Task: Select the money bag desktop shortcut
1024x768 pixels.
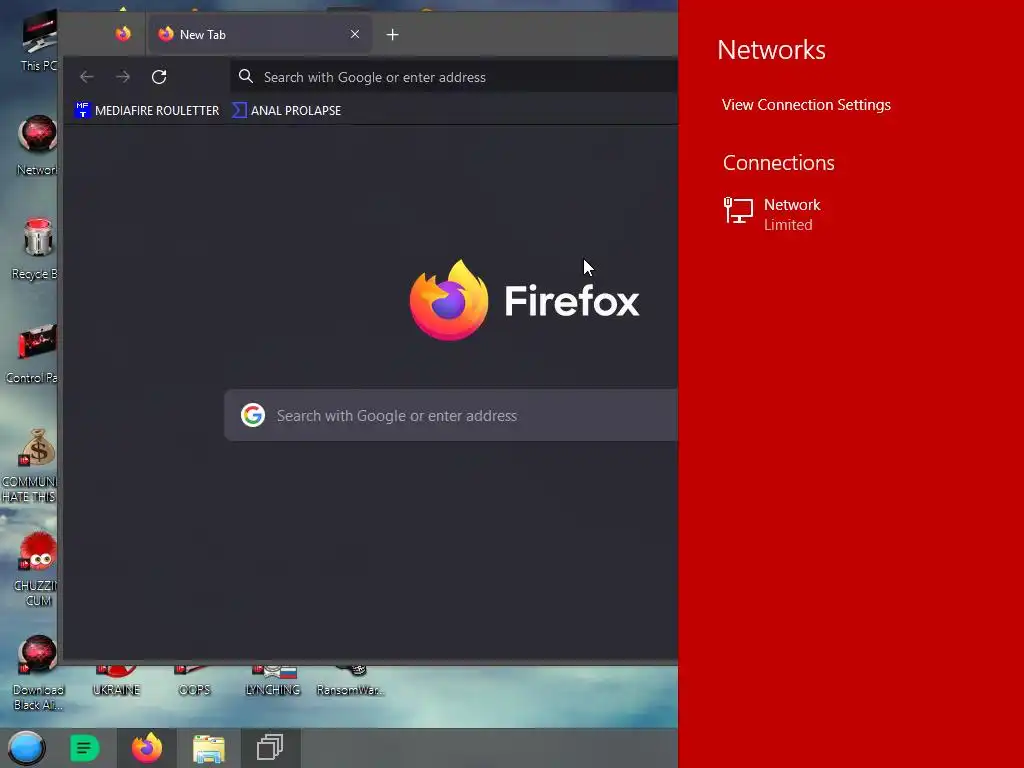Action: coord(31,465)
